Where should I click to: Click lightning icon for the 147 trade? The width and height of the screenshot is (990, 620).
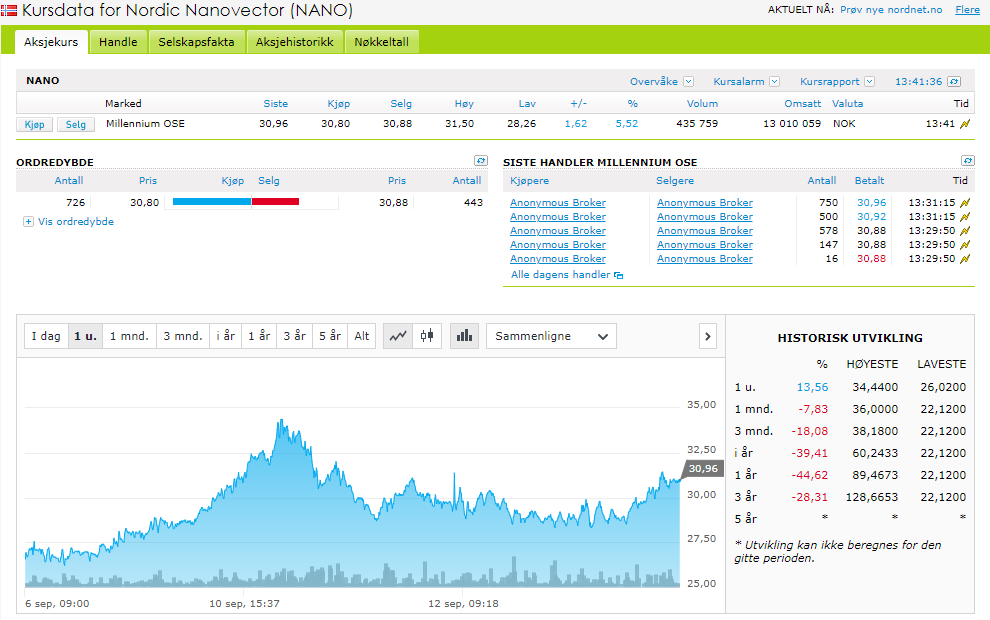click(x=965, y=244)
